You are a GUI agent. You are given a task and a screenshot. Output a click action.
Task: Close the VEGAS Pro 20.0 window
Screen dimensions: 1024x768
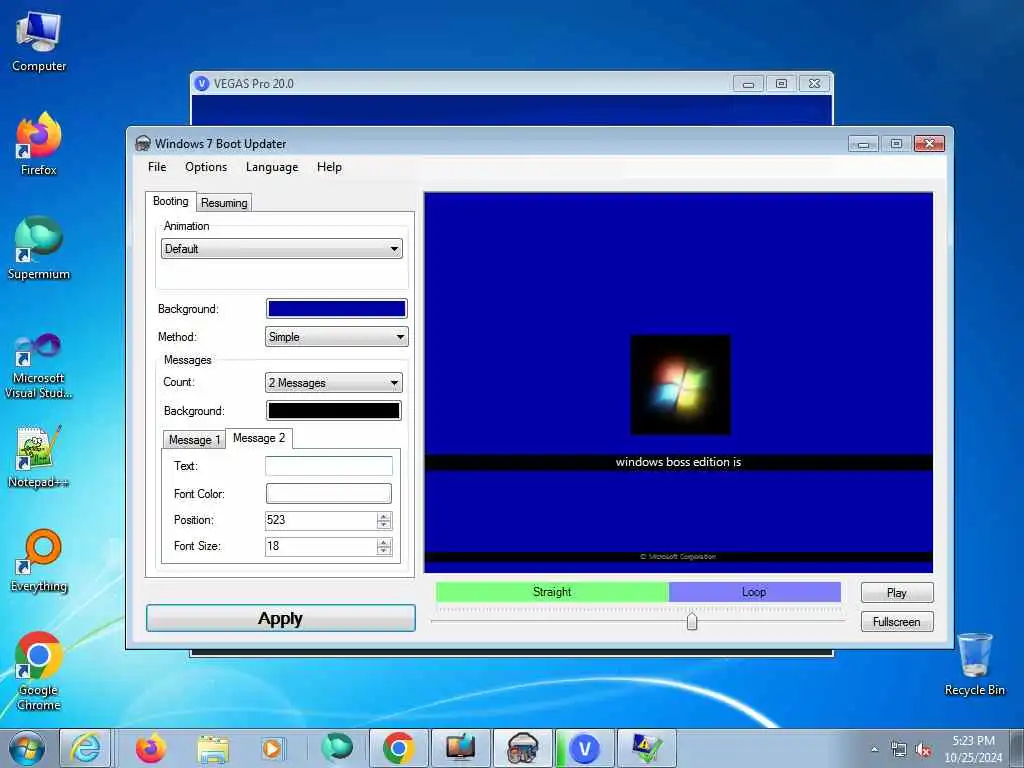click(x=814, y=84)
